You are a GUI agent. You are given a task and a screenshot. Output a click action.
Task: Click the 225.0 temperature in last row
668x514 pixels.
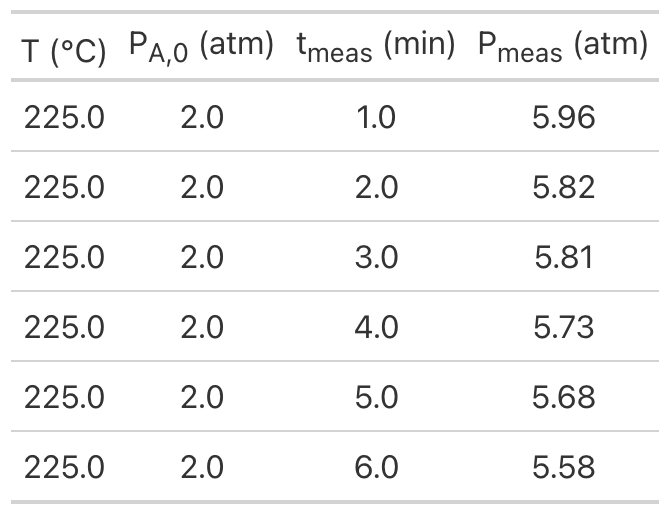tap(64, 467)
